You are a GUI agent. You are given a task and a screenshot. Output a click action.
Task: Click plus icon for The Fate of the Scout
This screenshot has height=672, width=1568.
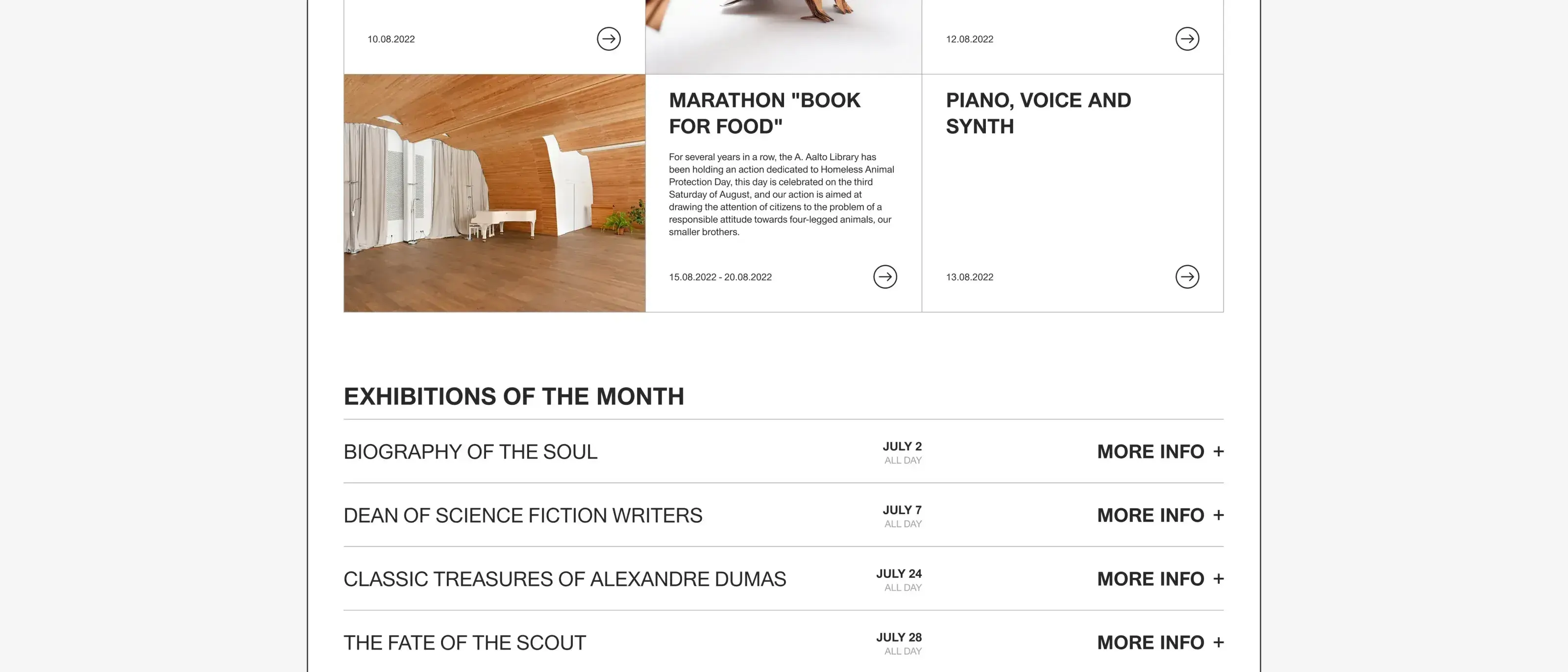point(1218,642)
